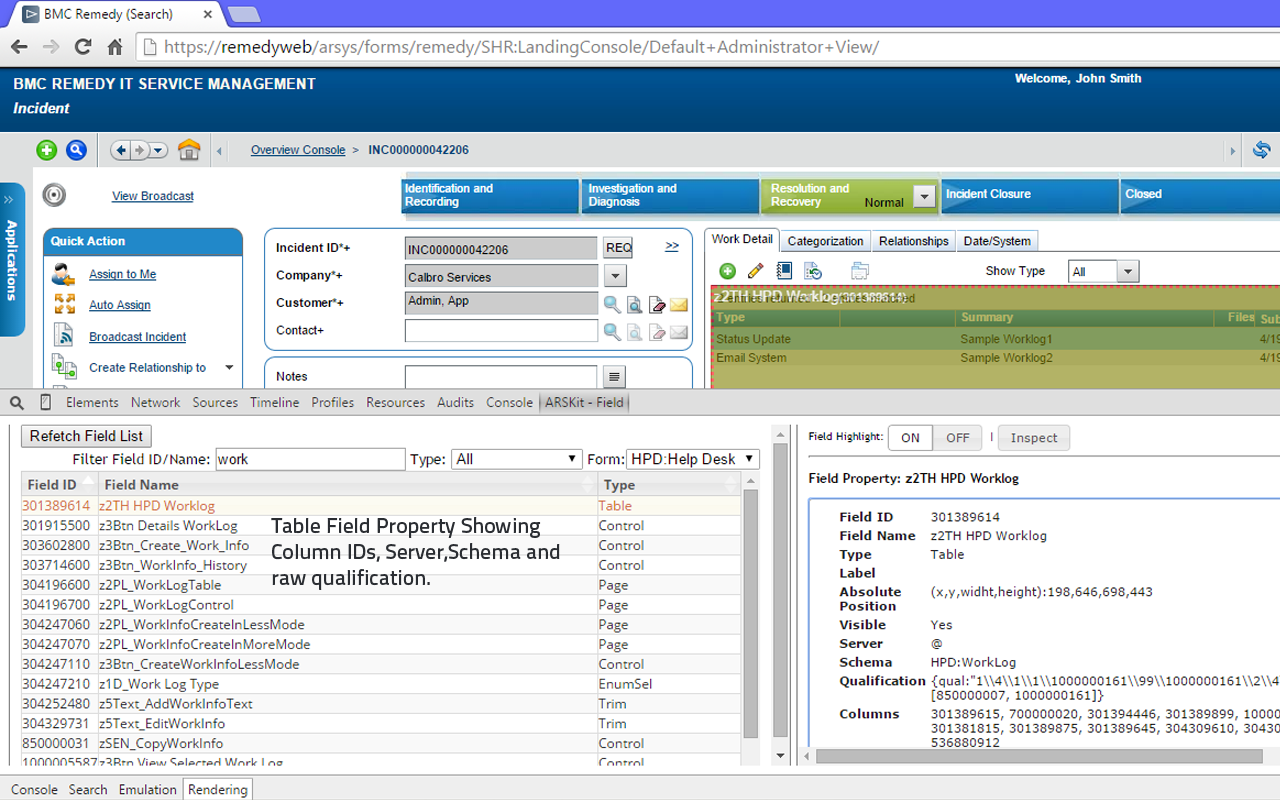Open the ARSKit - Field panel tab

[x=584, y=402]
